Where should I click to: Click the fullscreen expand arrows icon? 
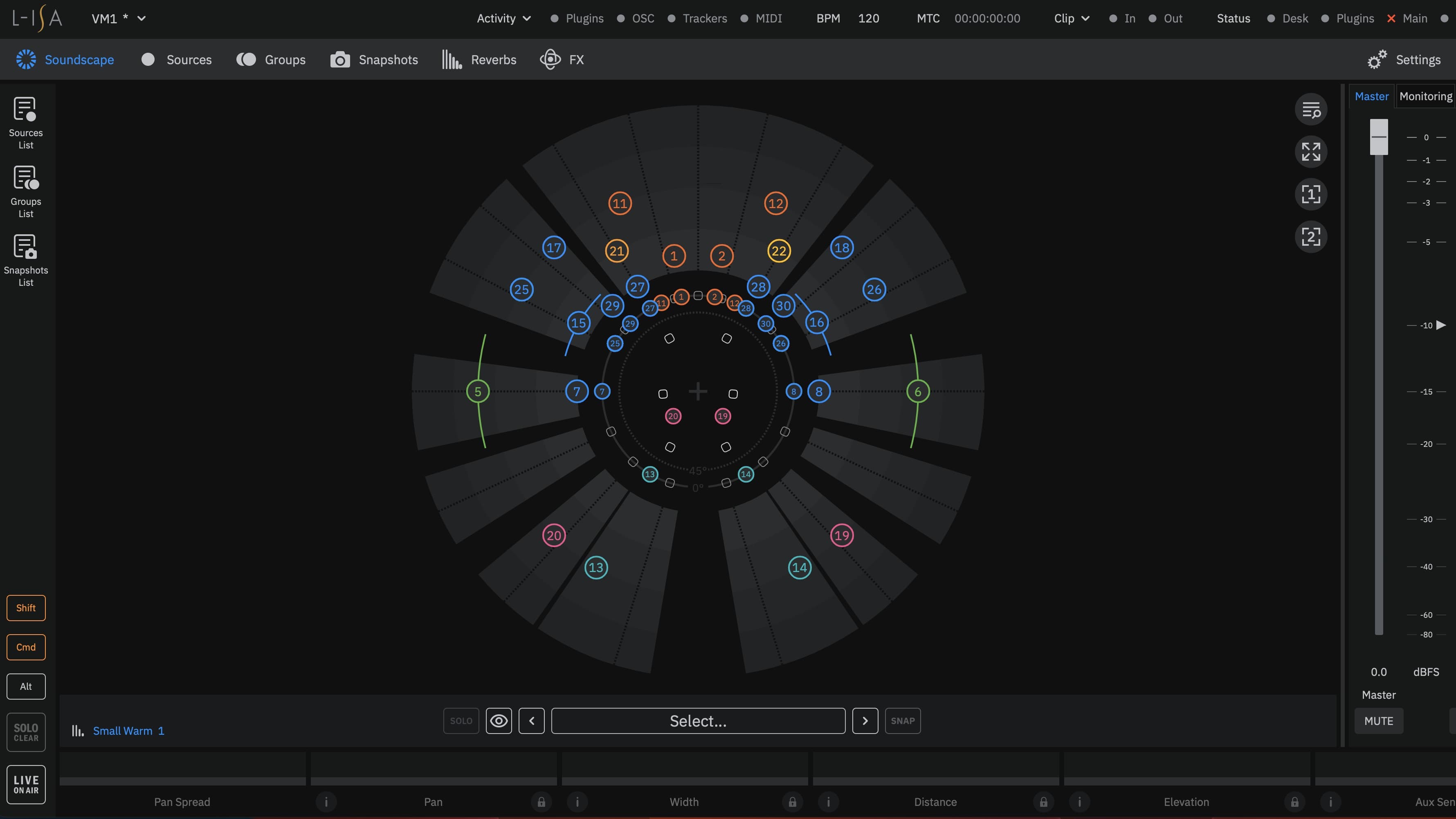click(1311, 151)
